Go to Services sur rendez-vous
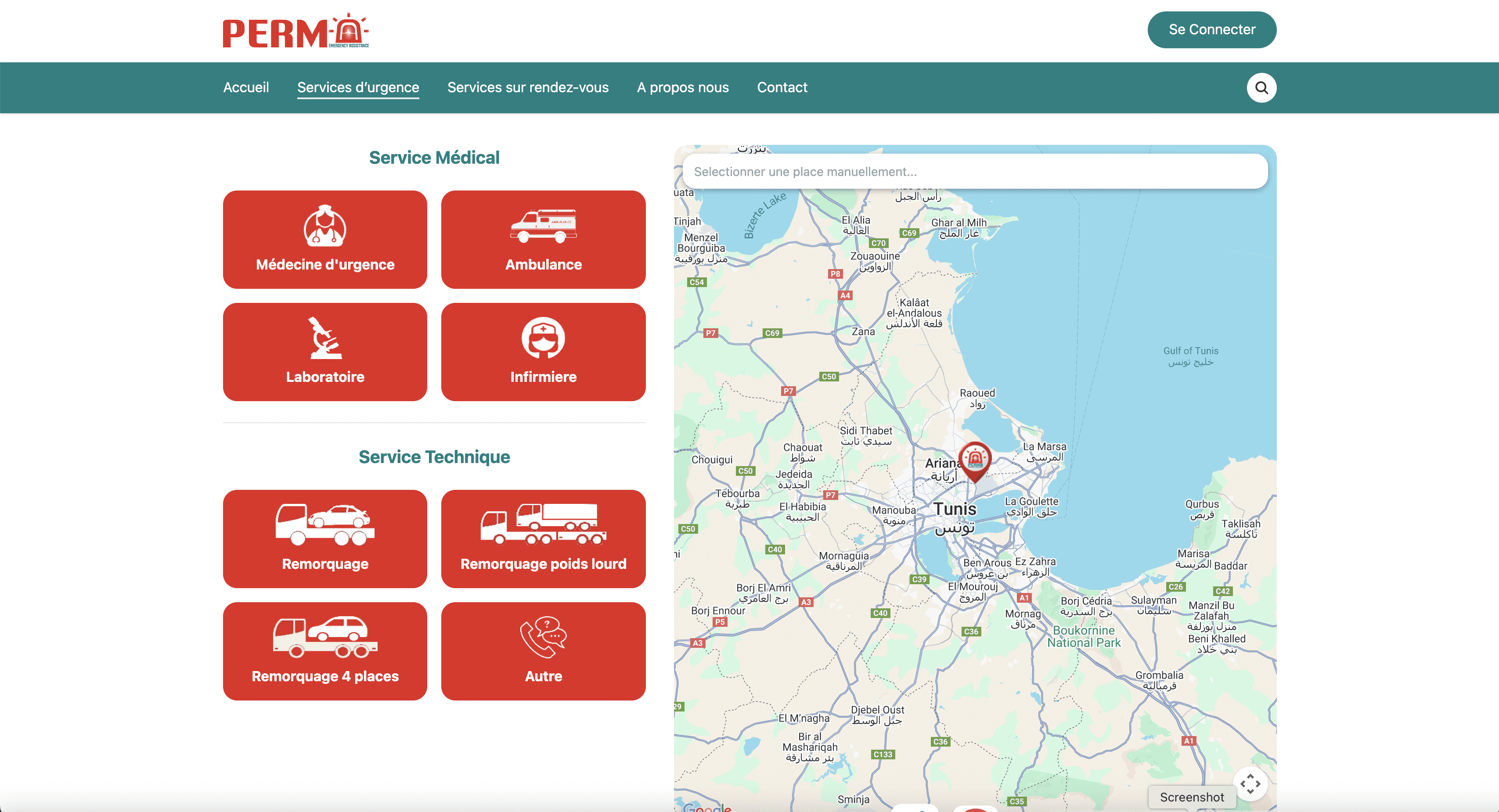The image size is (1499, 812). (528, 87)
